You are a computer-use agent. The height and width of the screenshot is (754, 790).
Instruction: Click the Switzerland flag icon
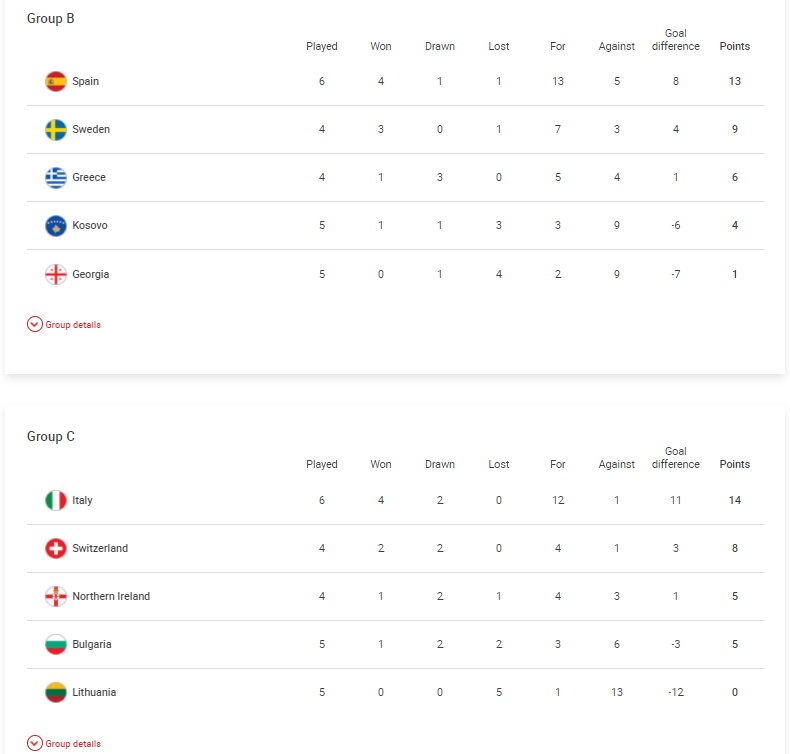click(56, 548)
